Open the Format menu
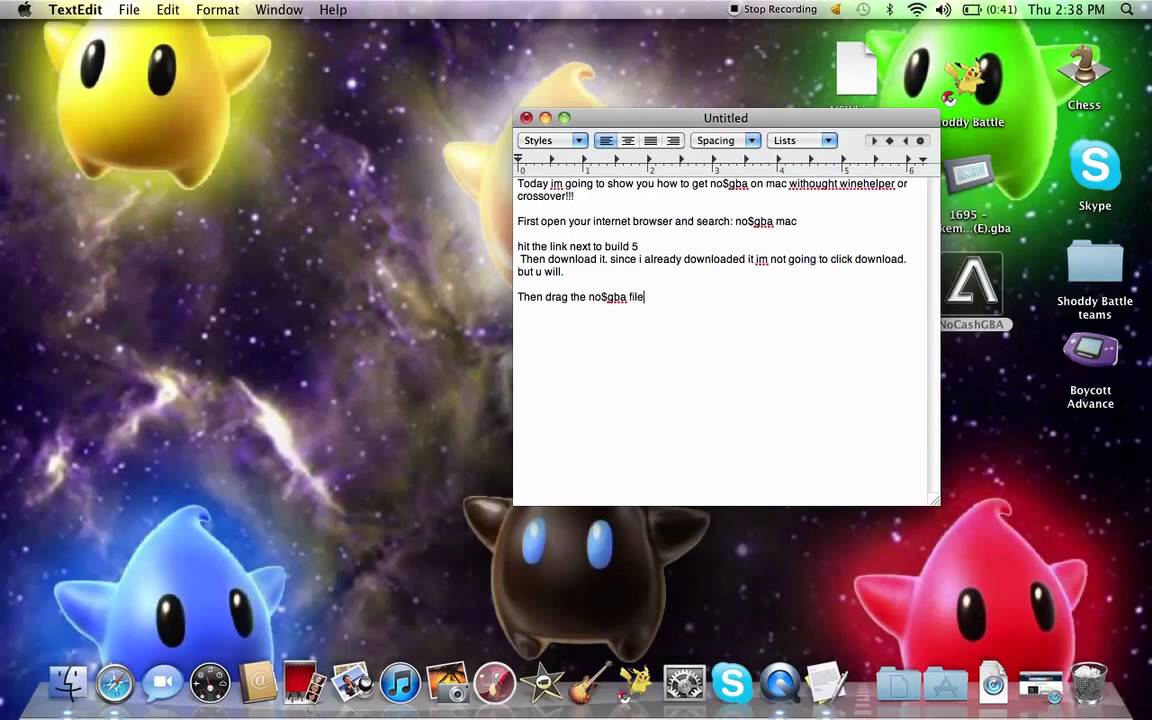 point(217,10)
